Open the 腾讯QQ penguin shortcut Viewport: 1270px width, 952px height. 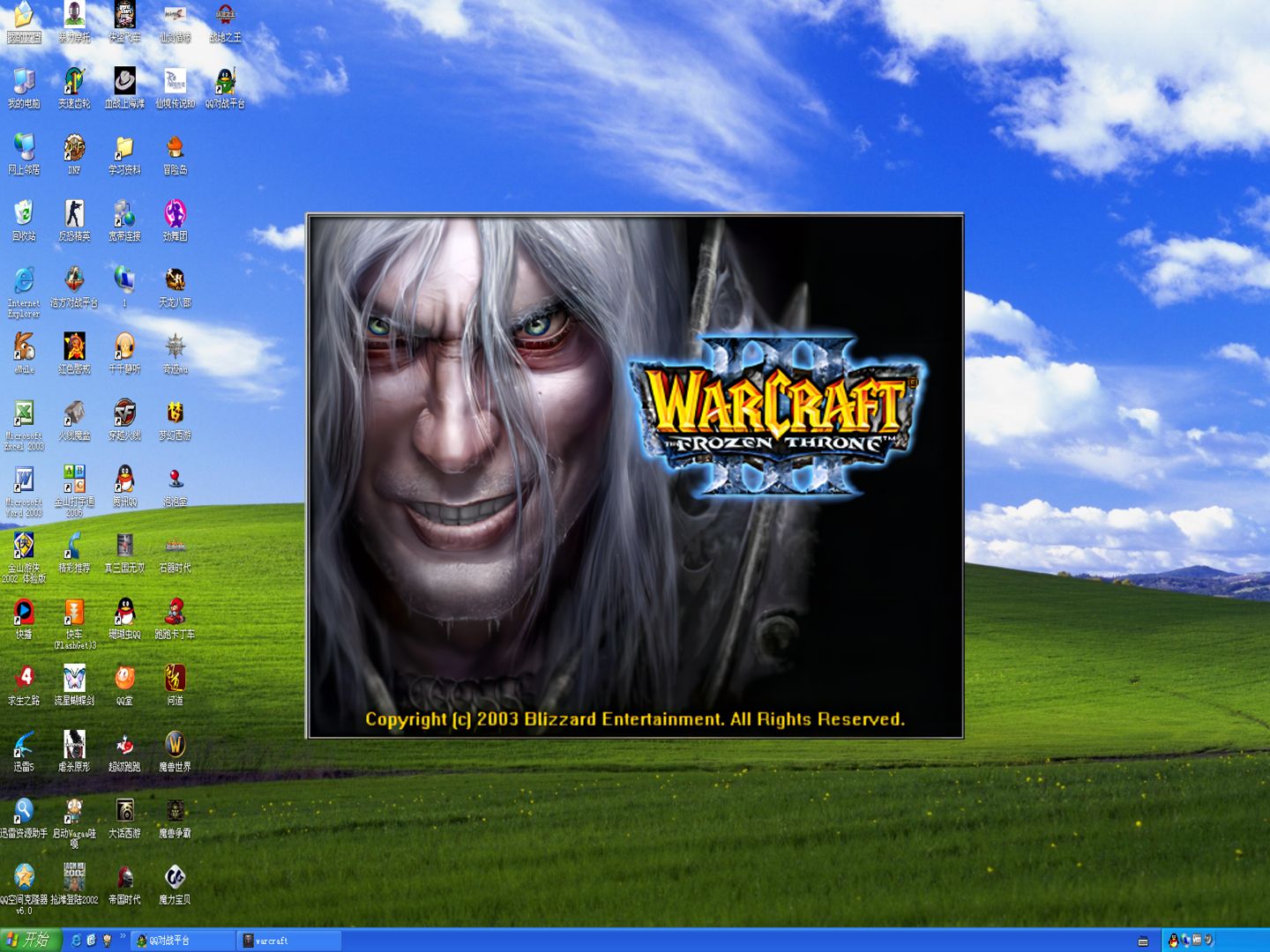pyautogui.click(x=124, y=480)
